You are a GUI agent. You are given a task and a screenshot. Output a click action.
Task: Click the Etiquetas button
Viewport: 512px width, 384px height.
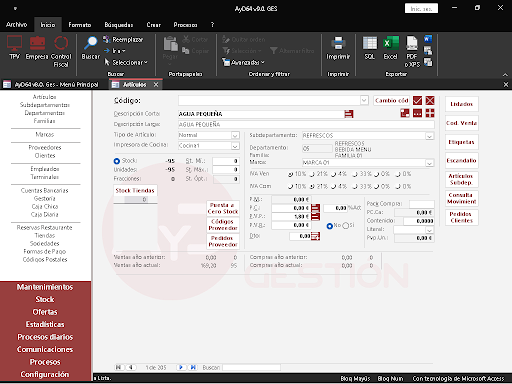[462, 142]
